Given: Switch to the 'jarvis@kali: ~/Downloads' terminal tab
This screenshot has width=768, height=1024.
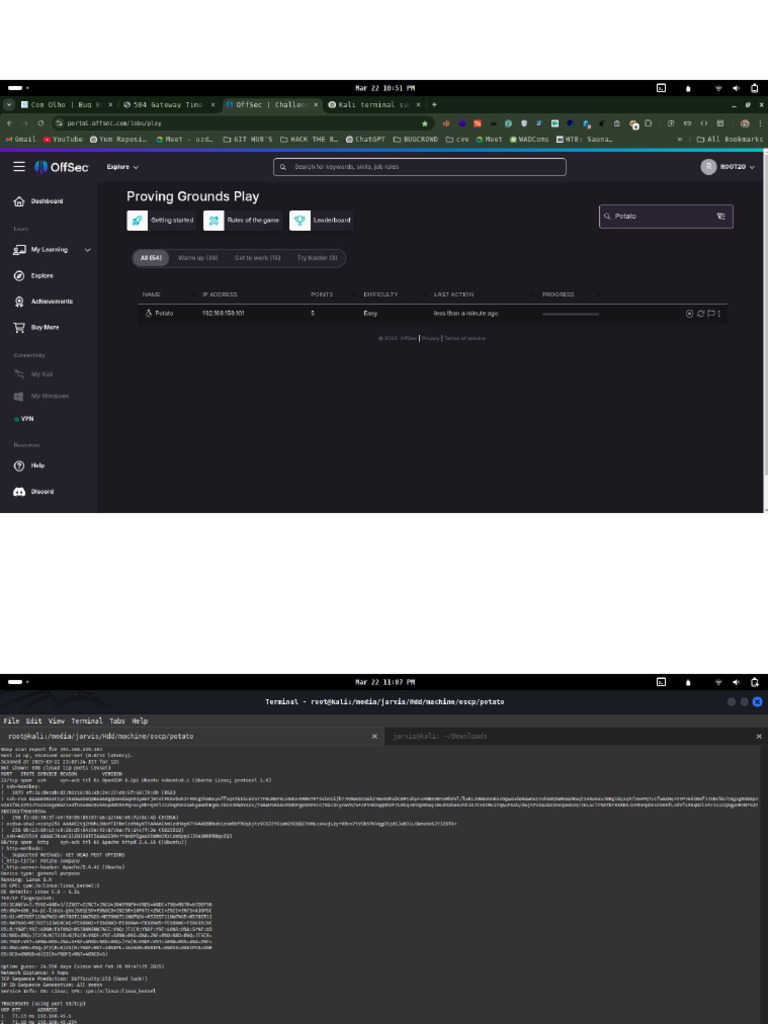Looking at the screenshot, I should coord(440,736).
